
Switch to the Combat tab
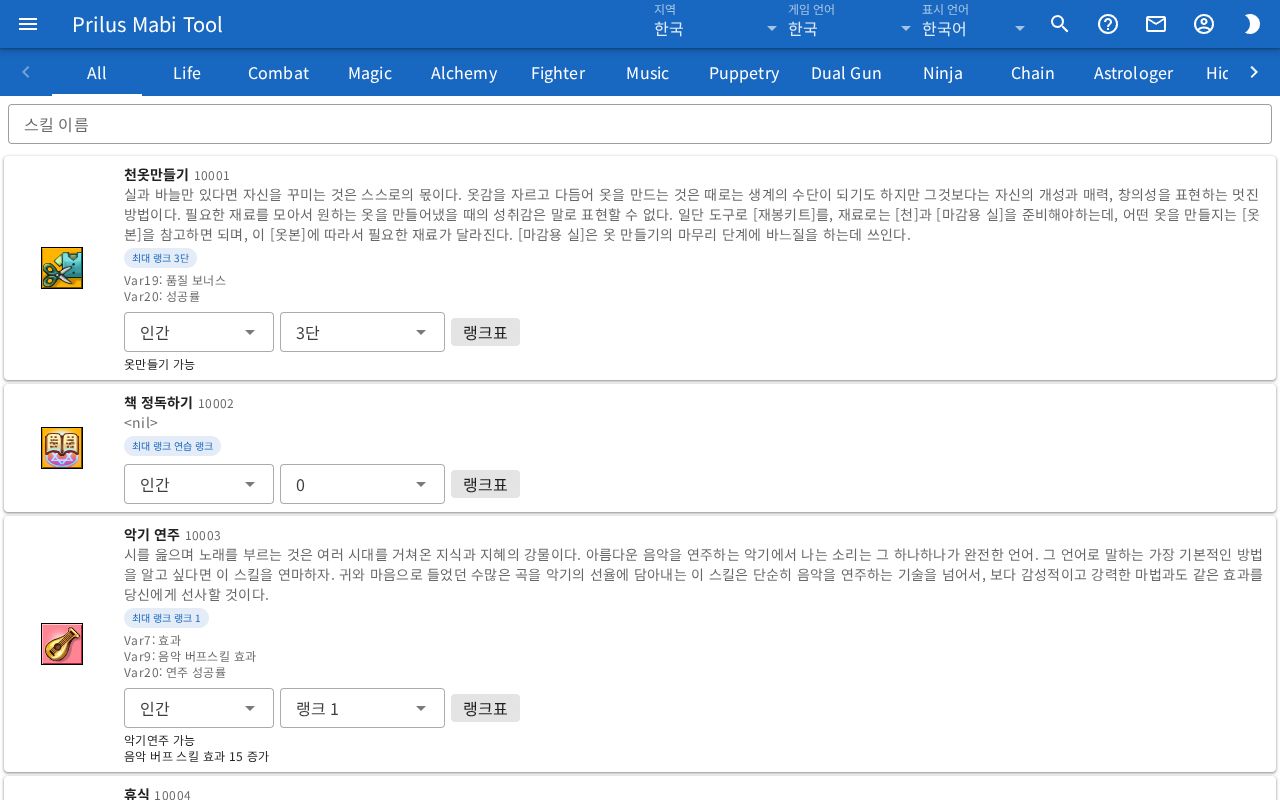pyautogui.click(x=278, y=72)
